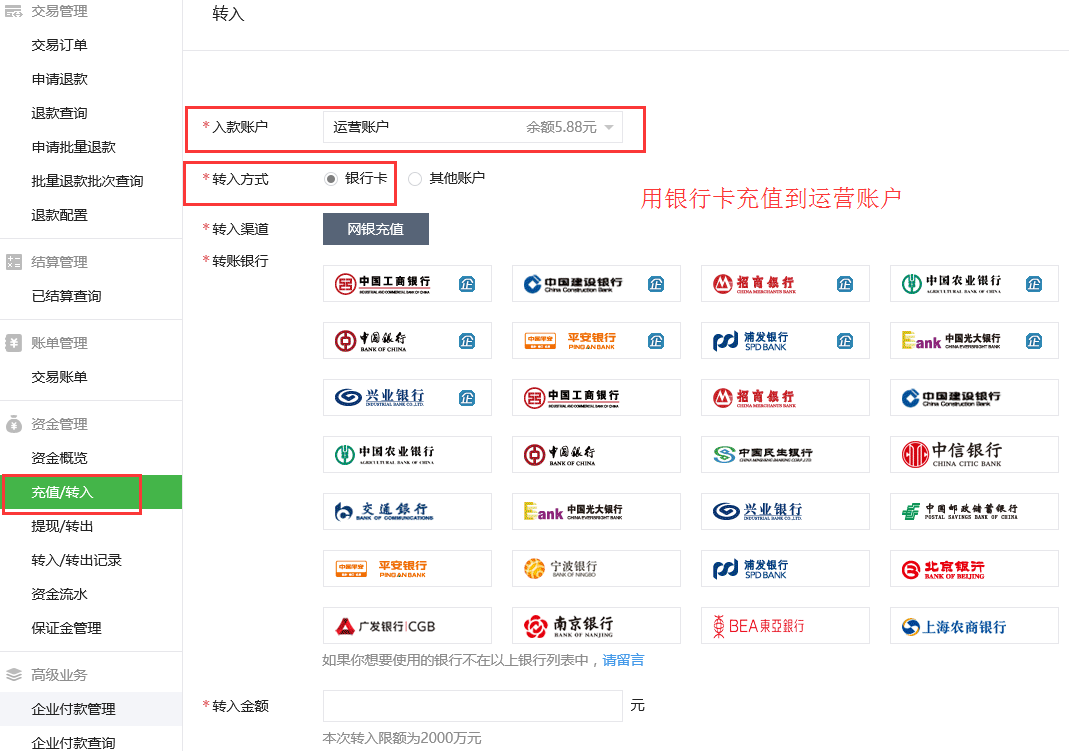Image resolution: width=1069 pixels, height=751 pixels.
Task: Choose 中国建设银行 tile with enterprise badge
Action: [x=596, y=283]
